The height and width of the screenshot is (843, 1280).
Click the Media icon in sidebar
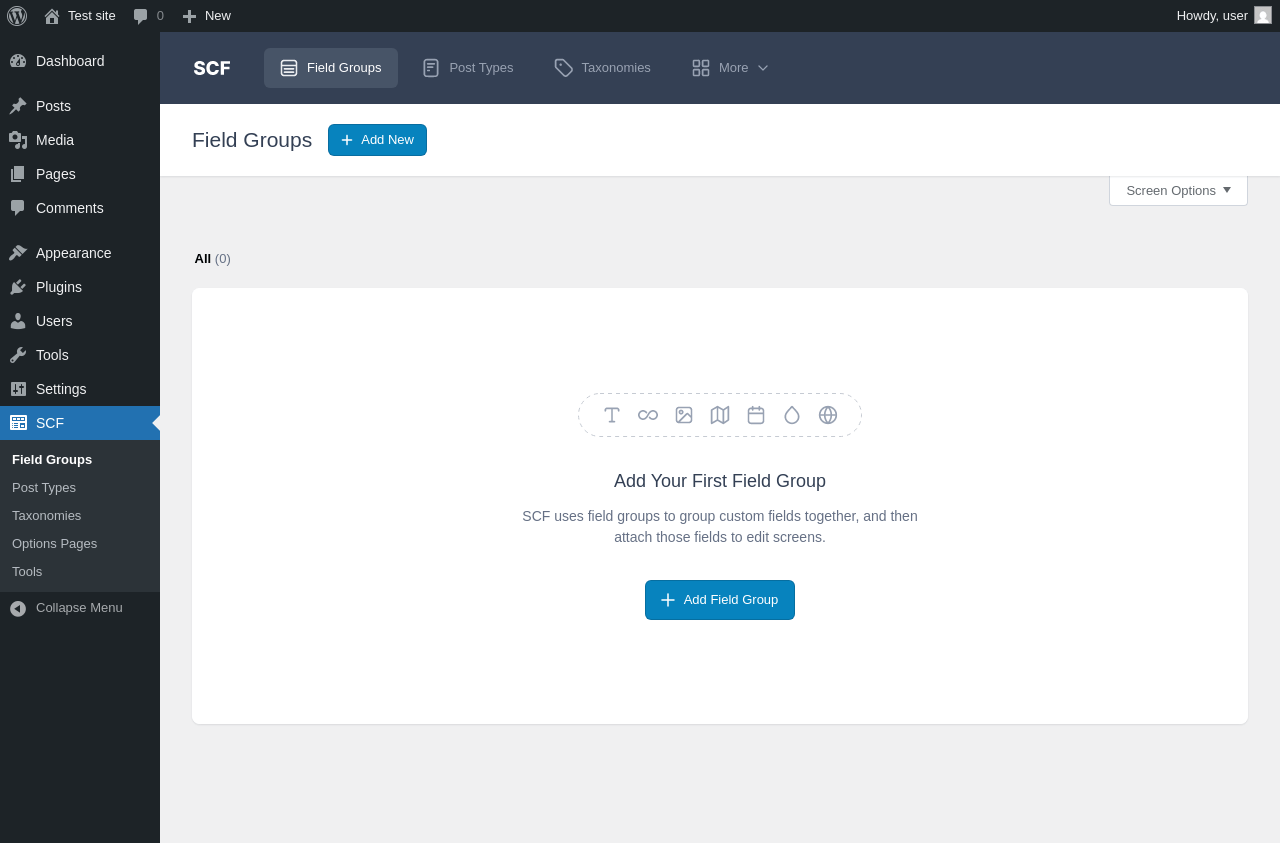[18, 140]
